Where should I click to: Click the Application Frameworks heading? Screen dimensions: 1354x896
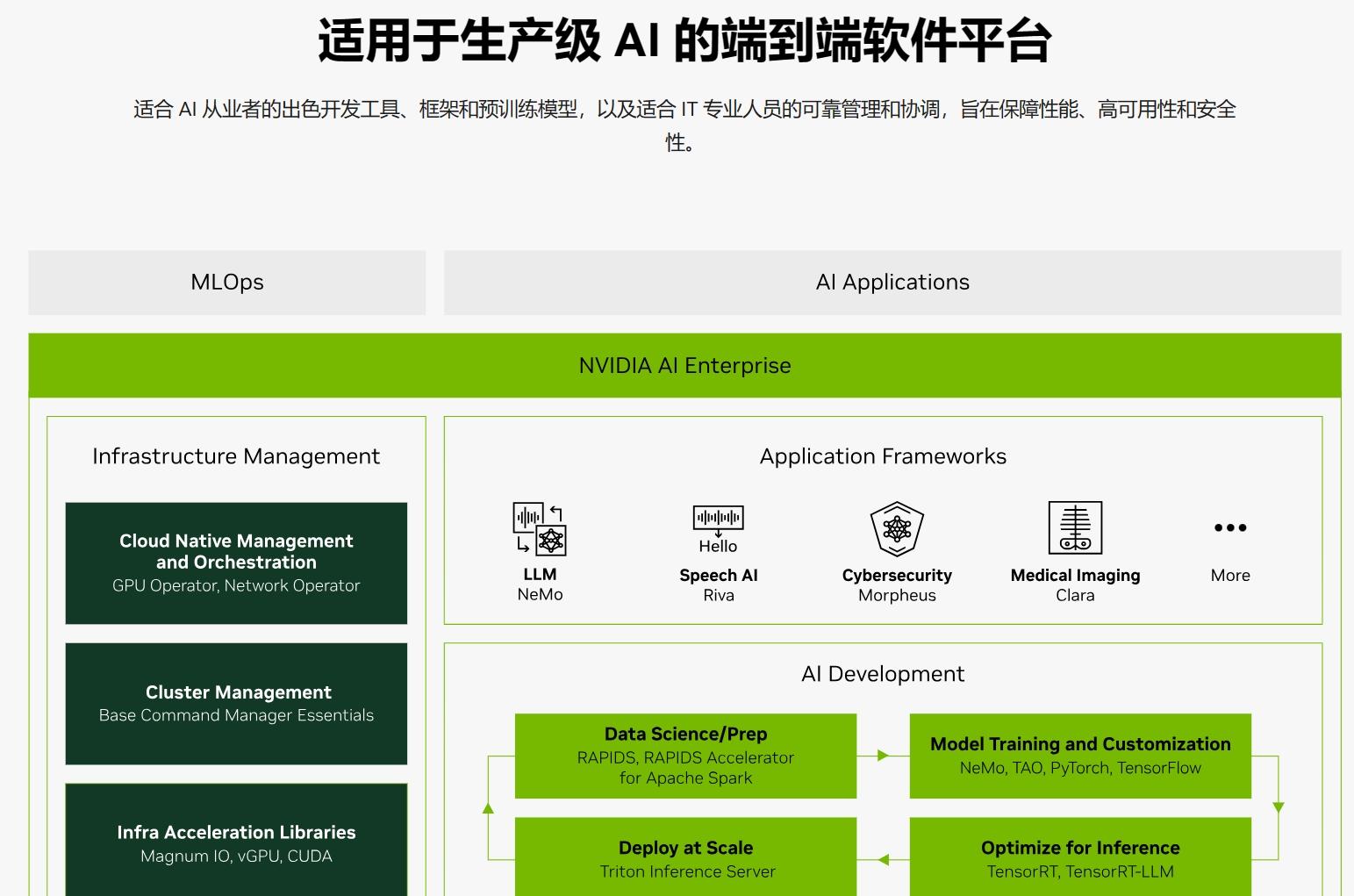click(x=883, y=456)
